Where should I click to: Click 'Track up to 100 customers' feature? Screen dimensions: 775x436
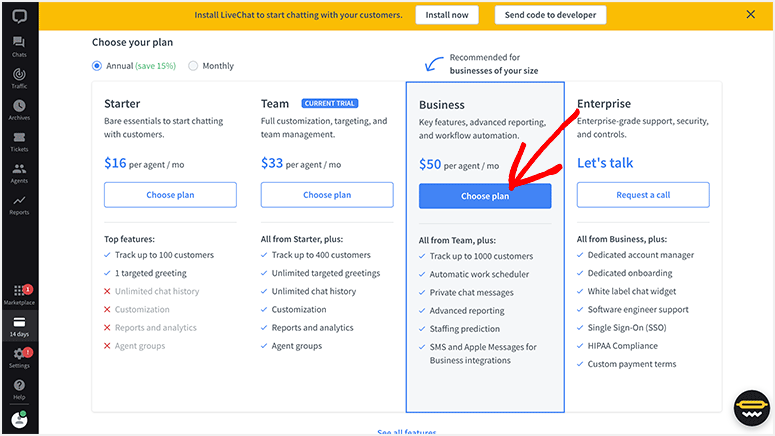(164, 255)
